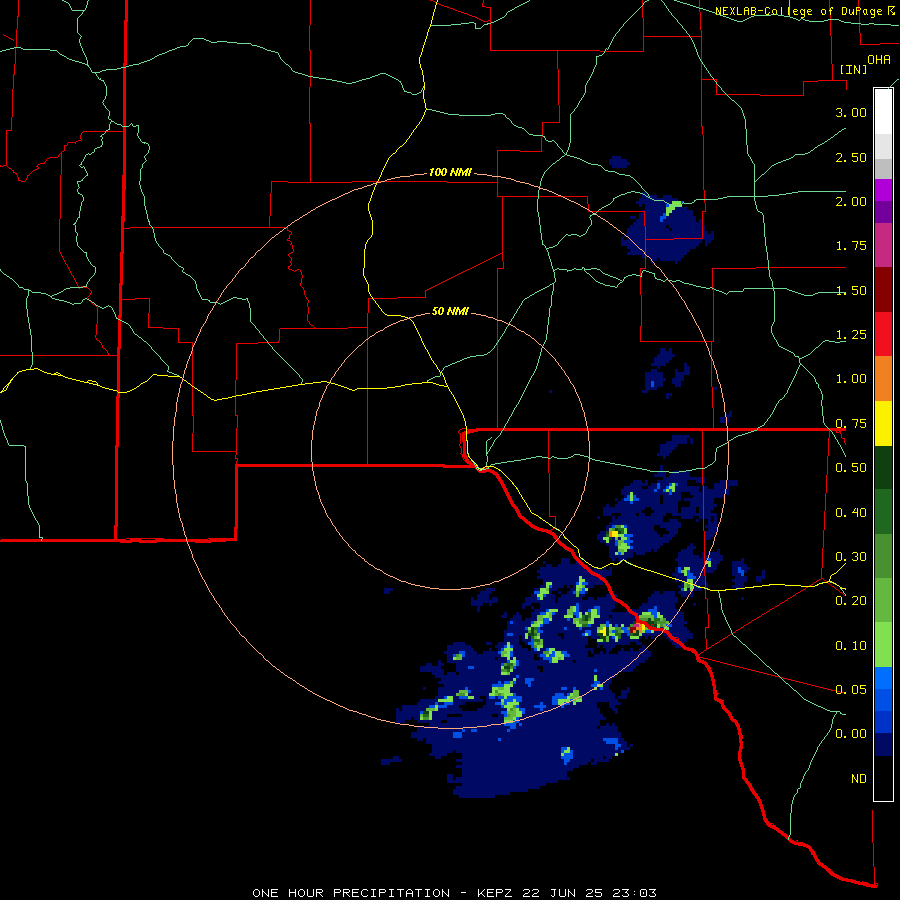Click the 100 NMI range ring label
This screenshot has width=900, height=900.
pyautogui.click(x=450, y=172)
